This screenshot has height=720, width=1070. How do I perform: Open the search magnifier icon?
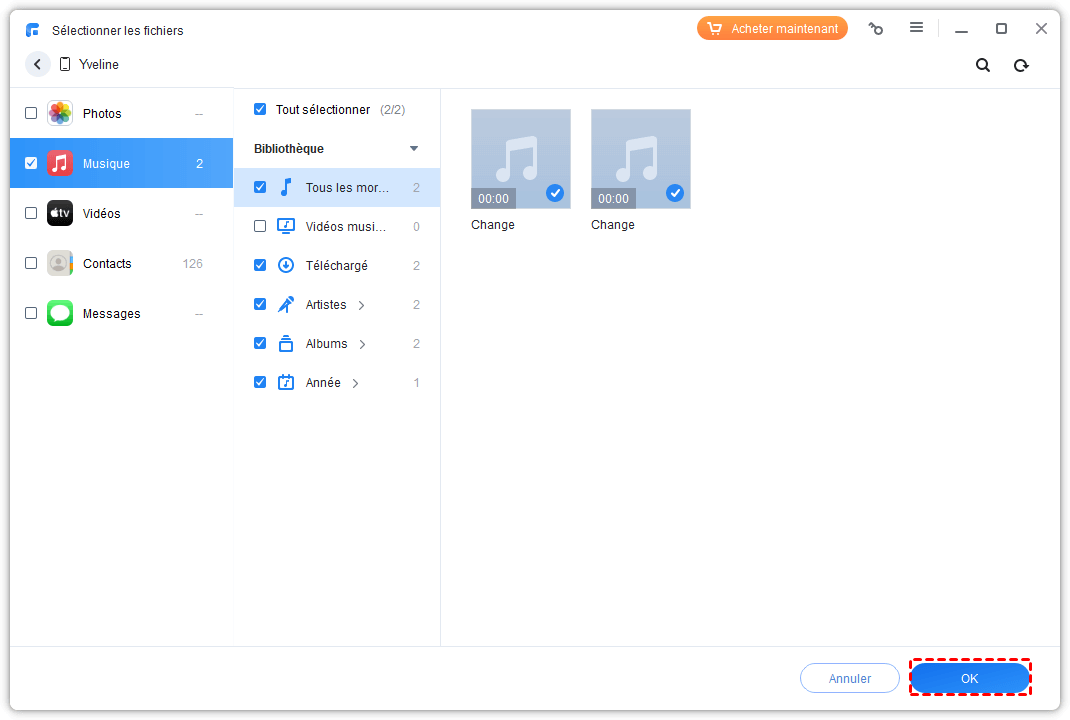click(x=983, y=65)
